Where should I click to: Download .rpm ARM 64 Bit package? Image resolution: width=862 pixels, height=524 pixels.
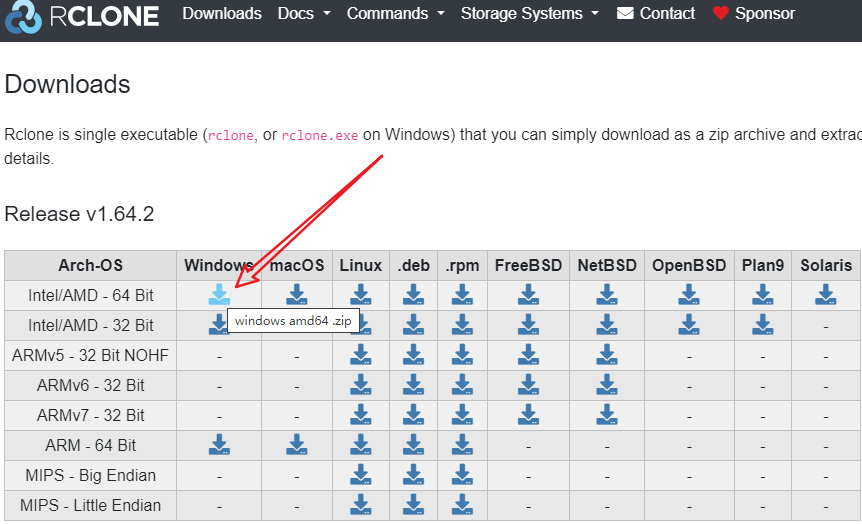[462, 445]
